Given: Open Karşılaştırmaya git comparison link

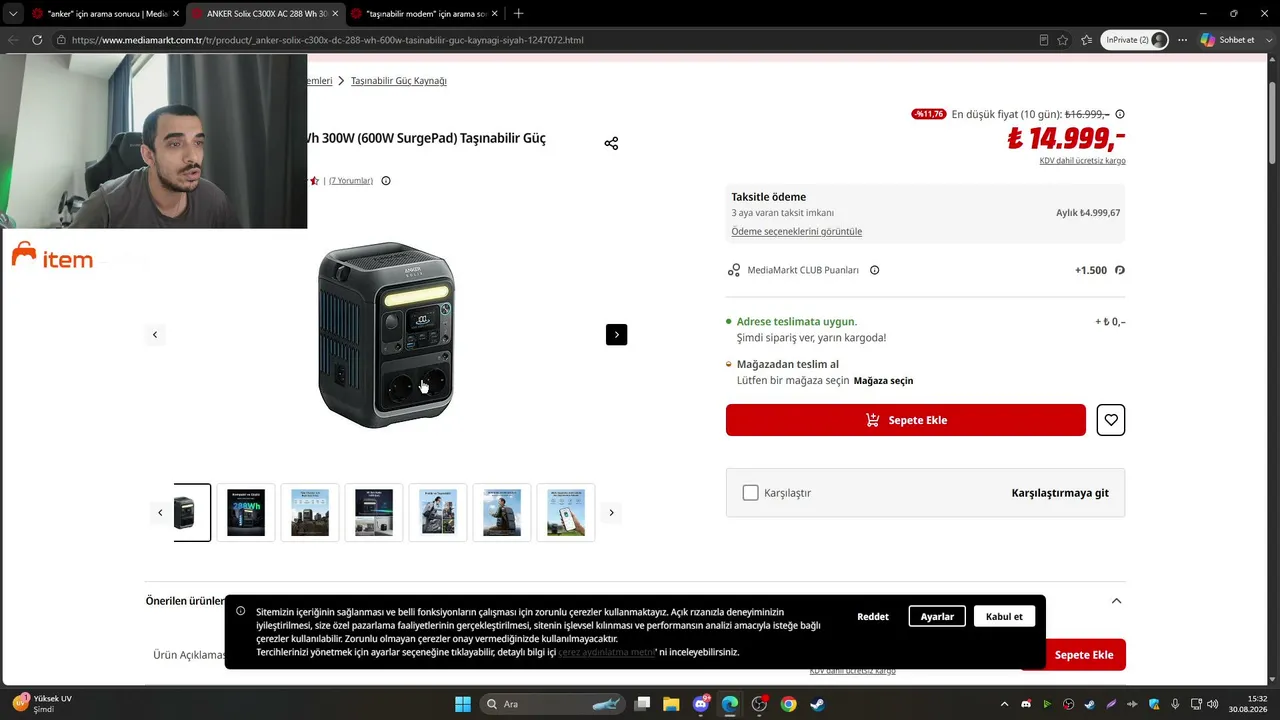Looking at the screenshot, I should point(1060,493).
